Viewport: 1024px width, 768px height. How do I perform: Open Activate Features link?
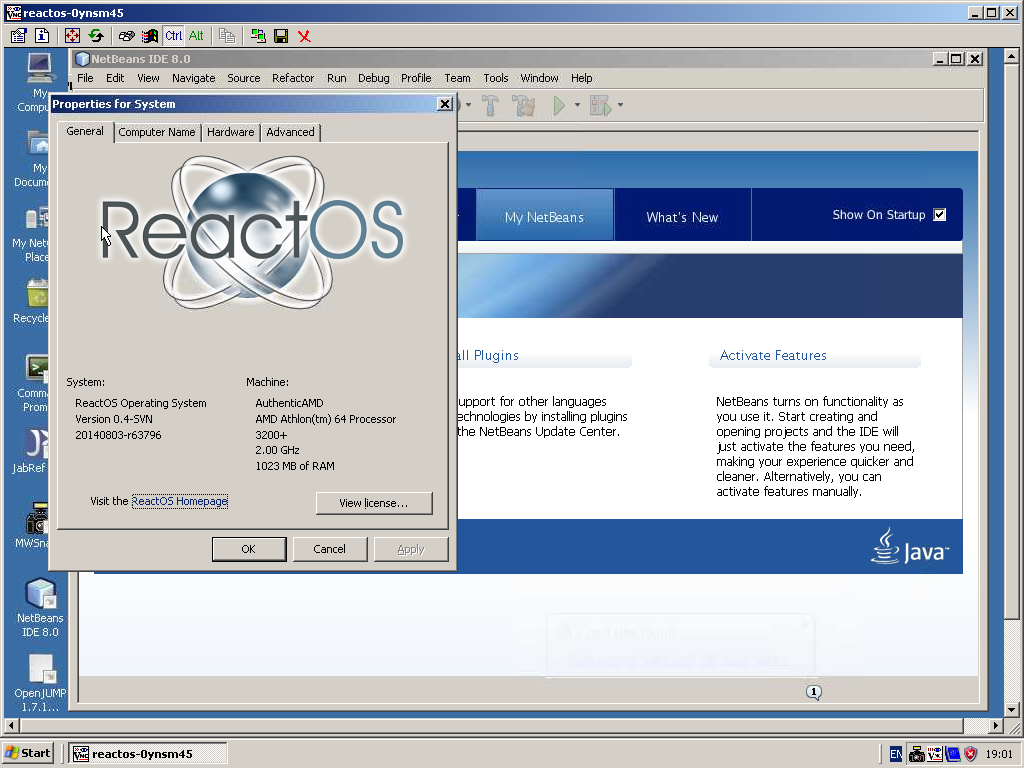[773, 355]
